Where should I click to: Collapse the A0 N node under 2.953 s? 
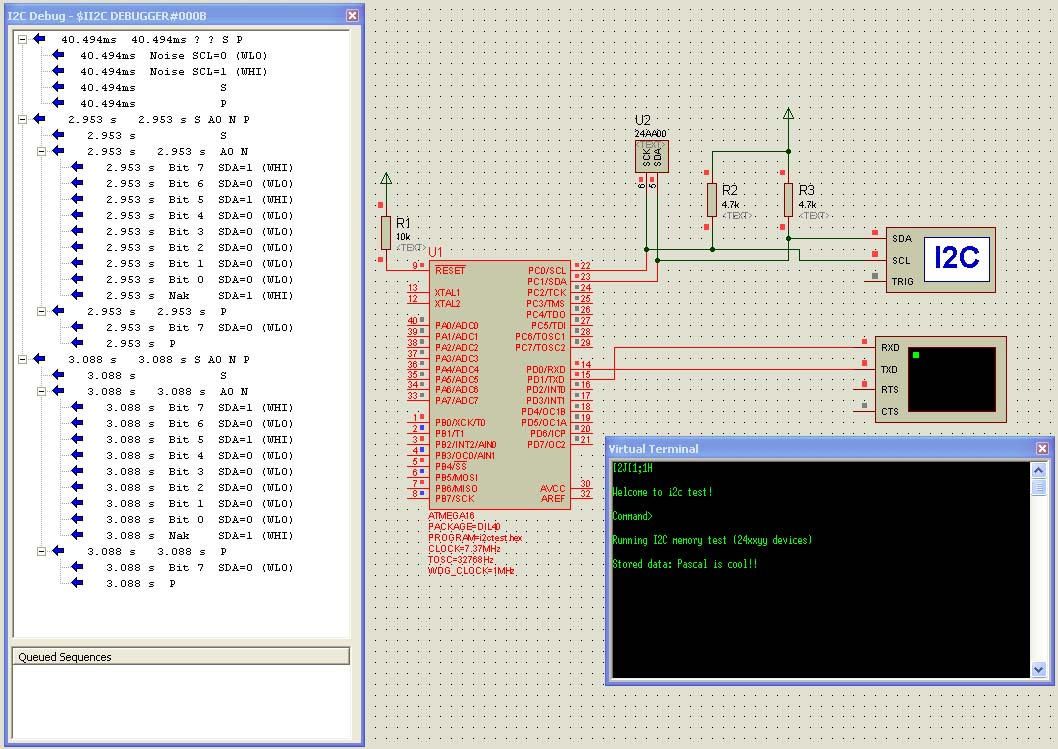click(x=41, y=151)
